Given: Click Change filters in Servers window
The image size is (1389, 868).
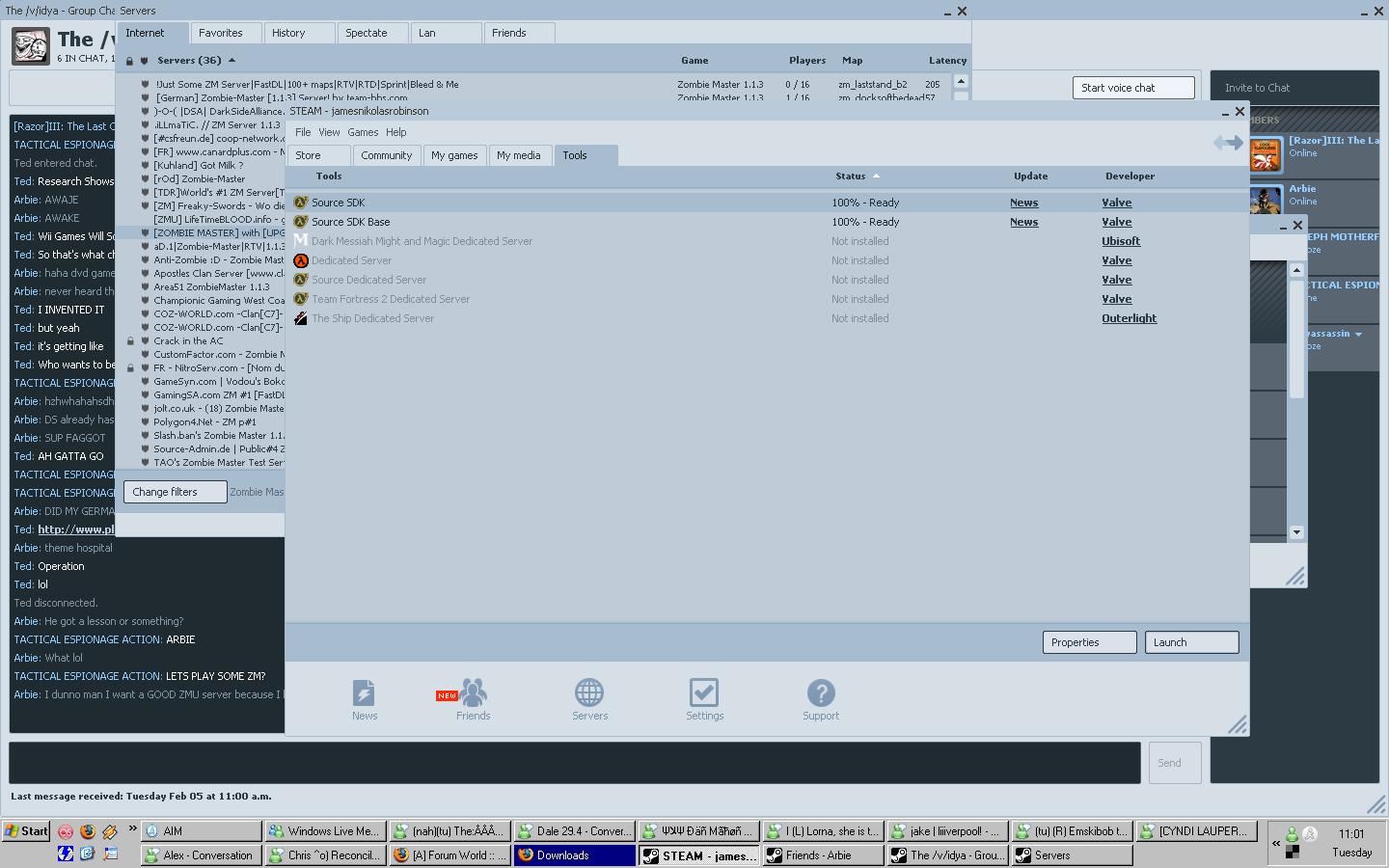Looking at the screenshot, I should tap(176, 492).
